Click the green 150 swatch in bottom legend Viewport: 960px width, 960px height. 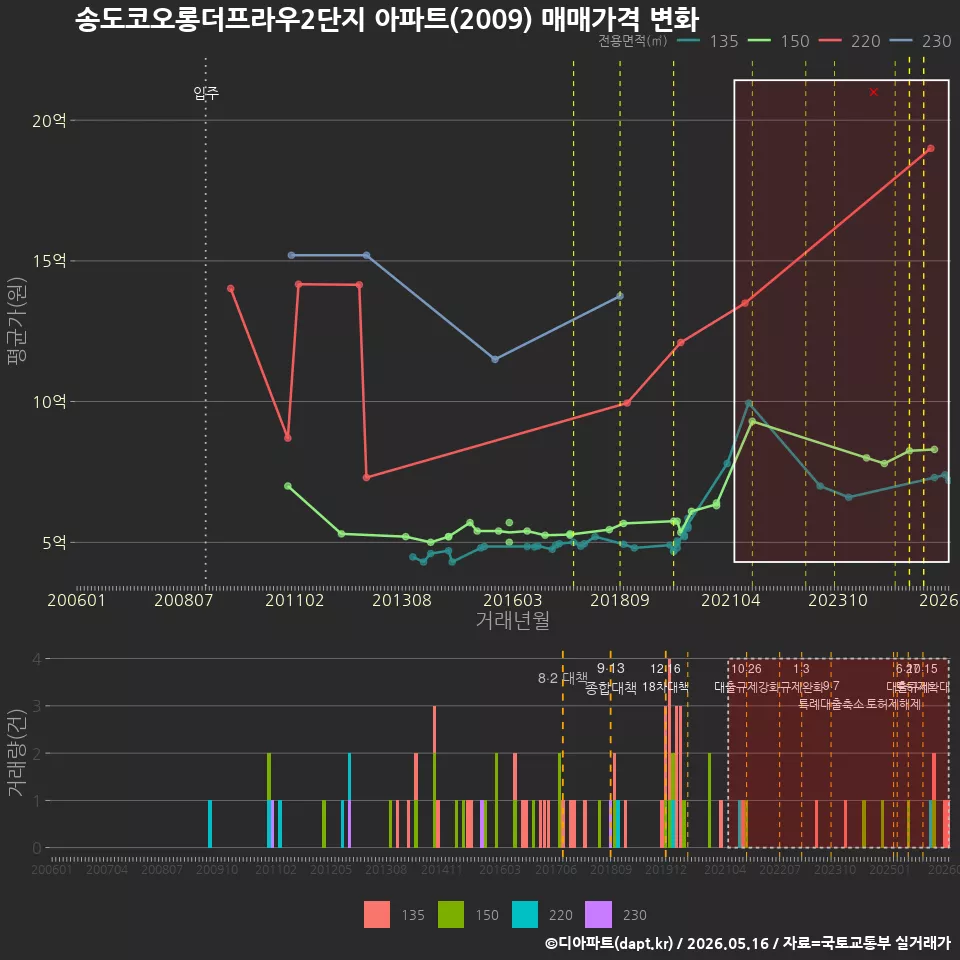451,915
